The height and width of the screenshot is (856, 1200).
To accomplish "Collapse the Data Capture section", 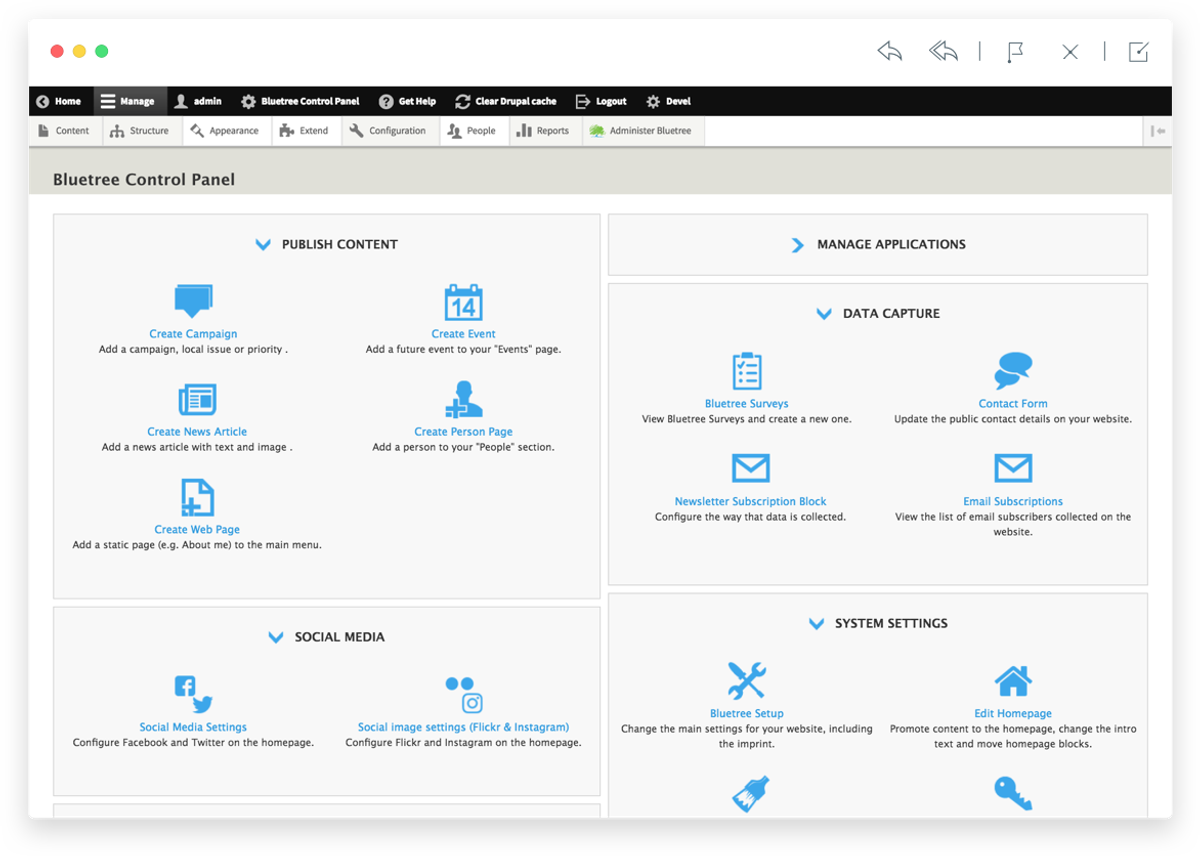I will pyautogui.click(x=824, y=313).
